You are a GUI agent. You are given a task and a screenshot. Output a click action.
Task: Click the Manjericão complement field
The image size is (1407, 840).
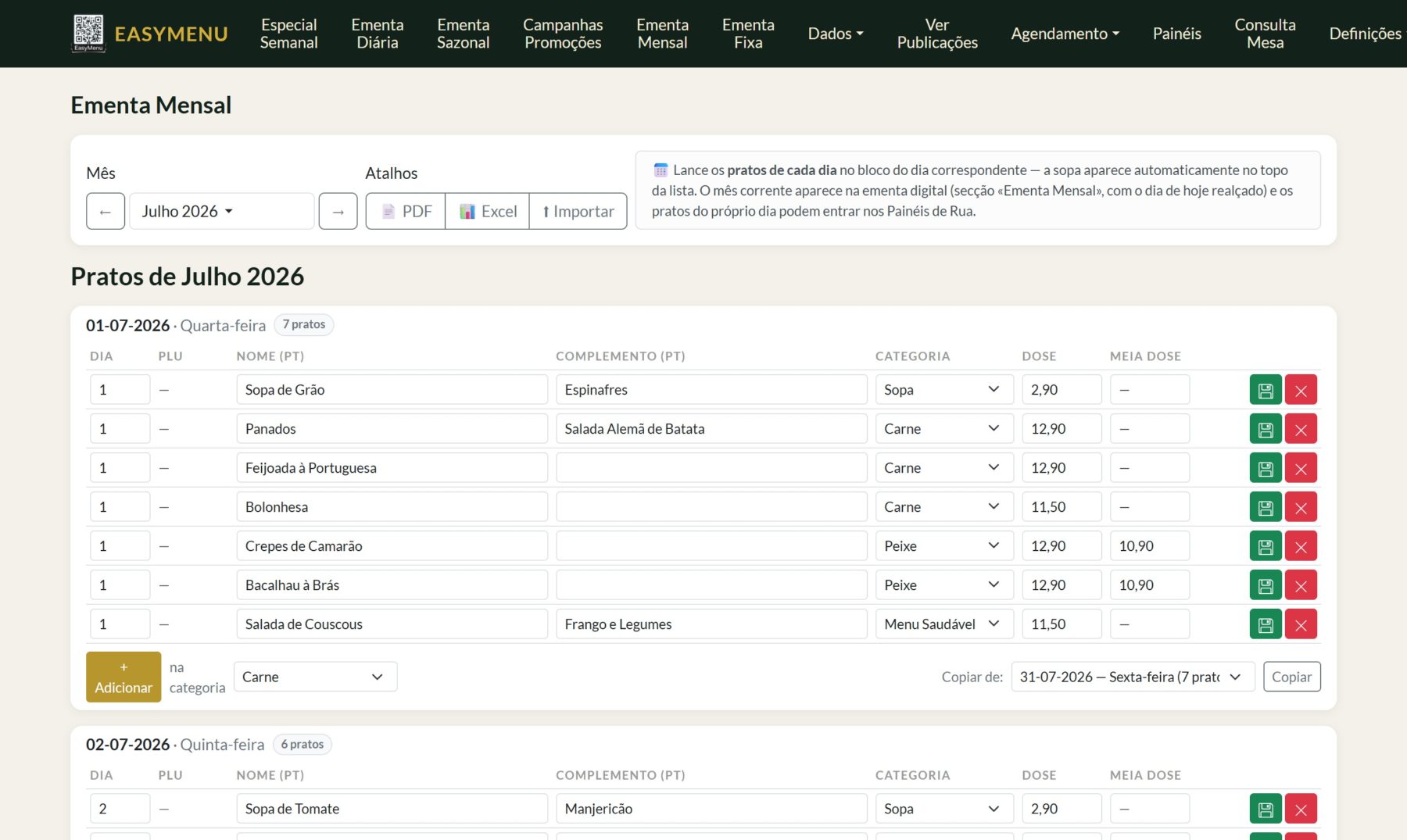[711, 809]
